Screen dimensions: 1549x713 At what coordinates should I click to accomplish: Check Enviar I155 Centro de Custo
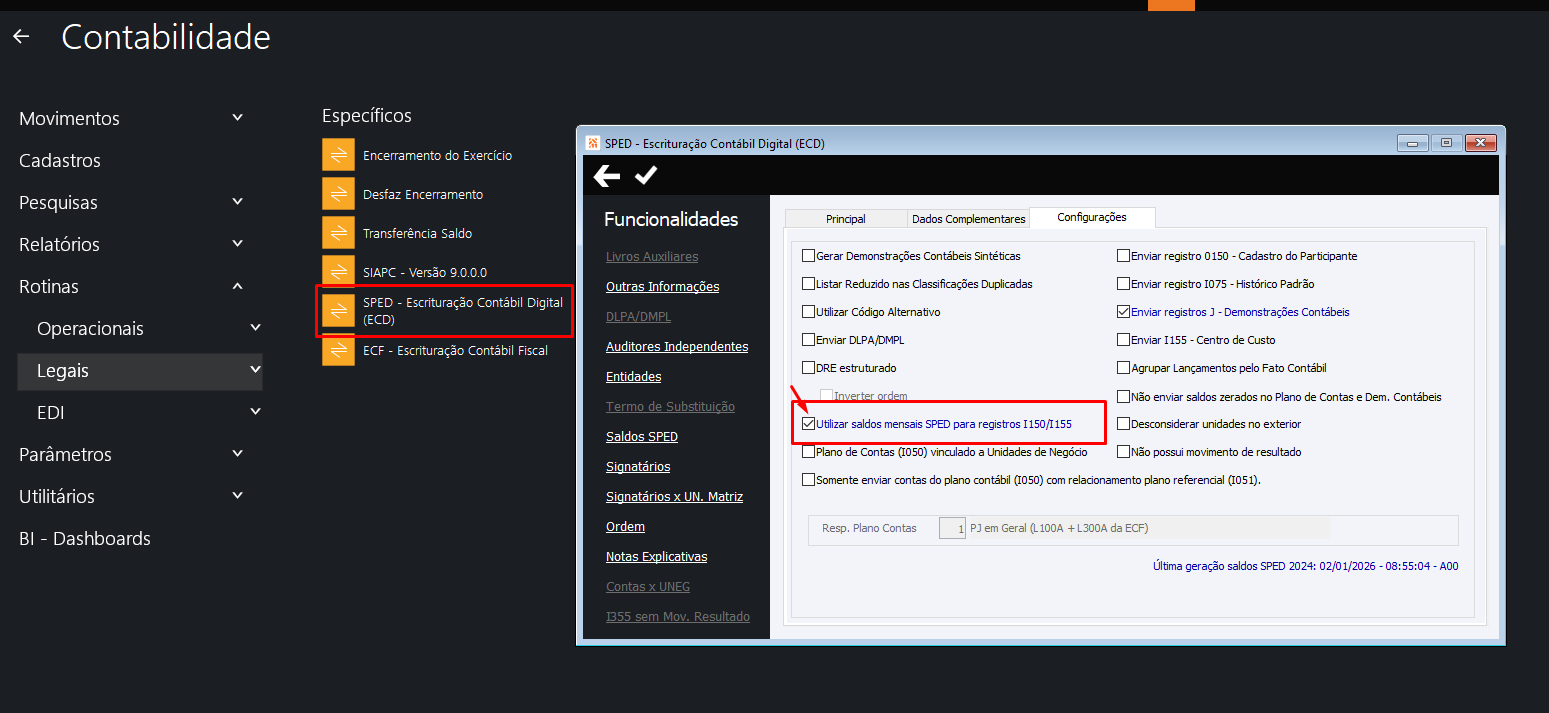[1124, 340]
